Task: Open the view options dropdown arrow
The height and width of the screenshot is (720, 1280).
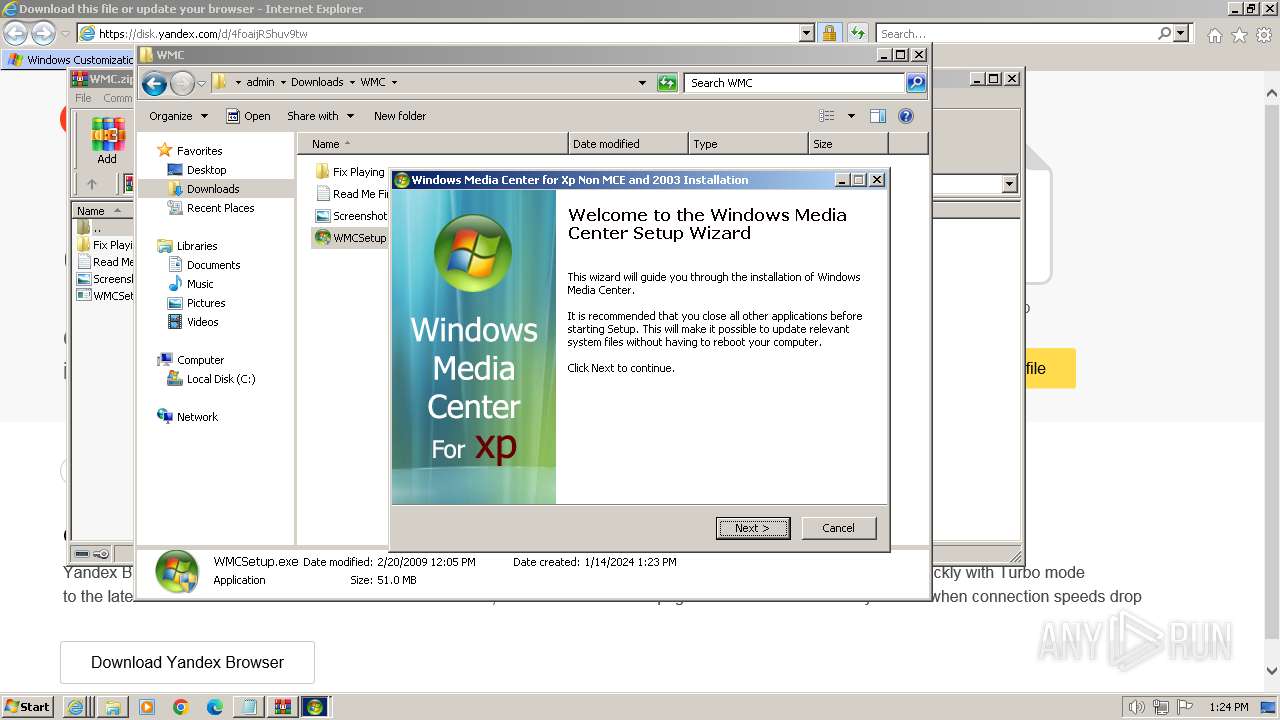Action: pyautogui.click(x=851, y=116)
